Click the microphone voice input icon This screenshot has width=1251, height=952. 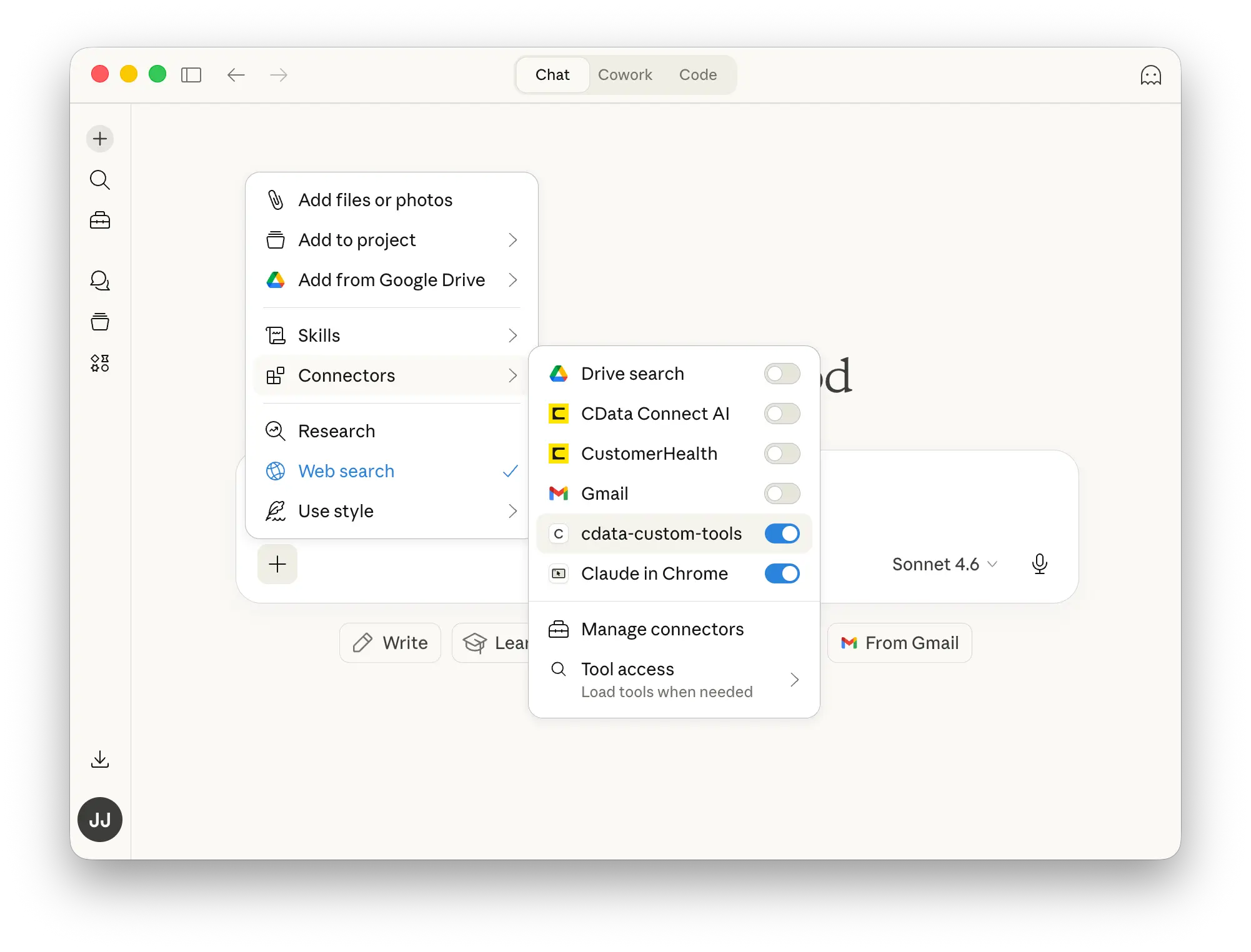(1039, 564)
